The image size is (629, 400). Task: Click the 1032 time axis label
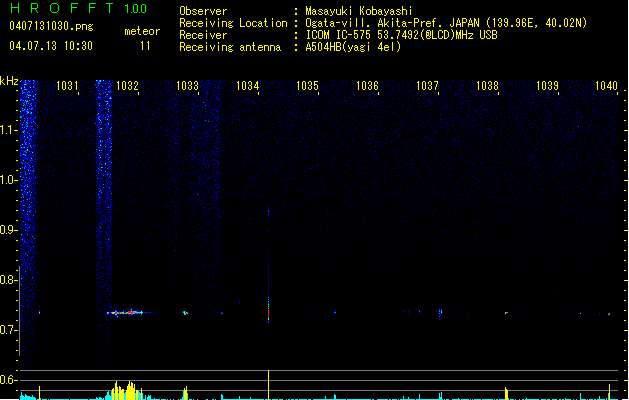pos(127,85)
